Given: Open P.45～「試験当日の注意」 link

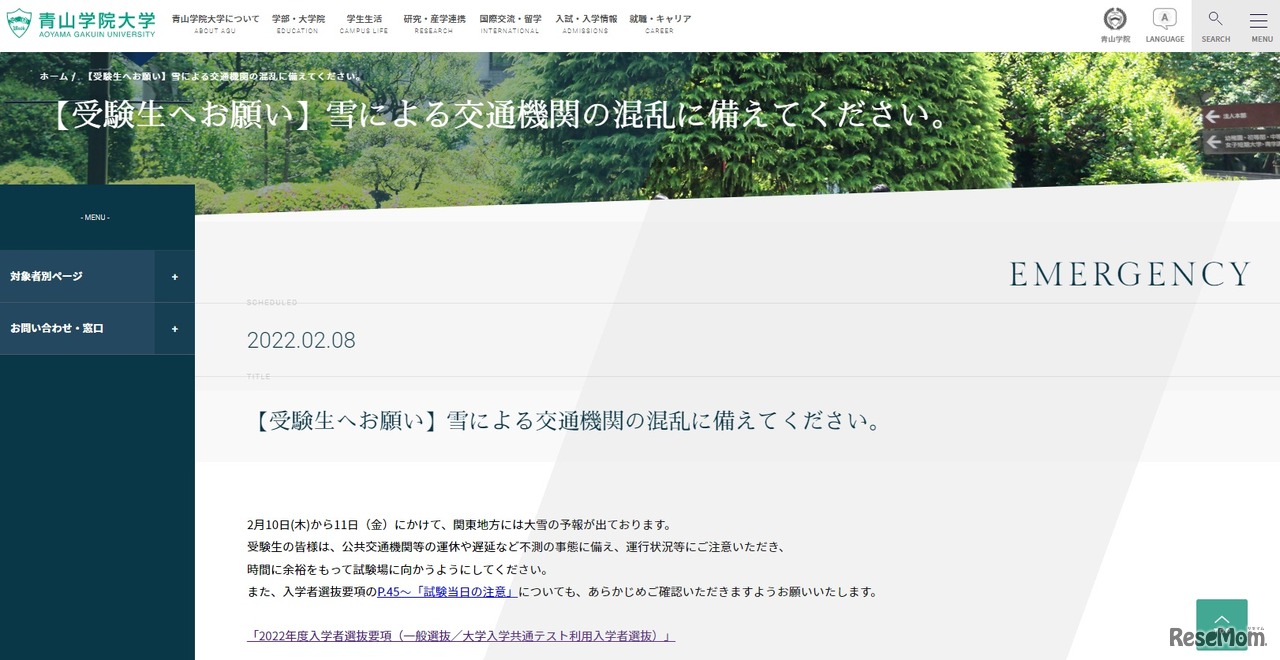Looking at the screenshot, I should [x=446, y=592].
